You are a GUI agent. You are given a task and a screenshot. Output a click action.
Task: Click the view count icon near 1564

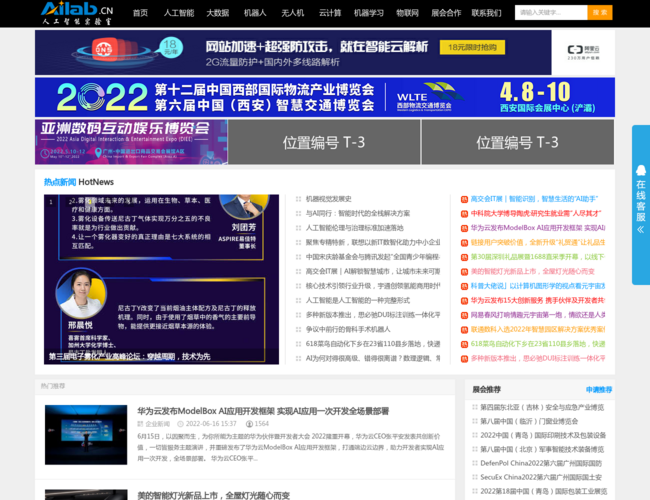[x=249, y=424]
